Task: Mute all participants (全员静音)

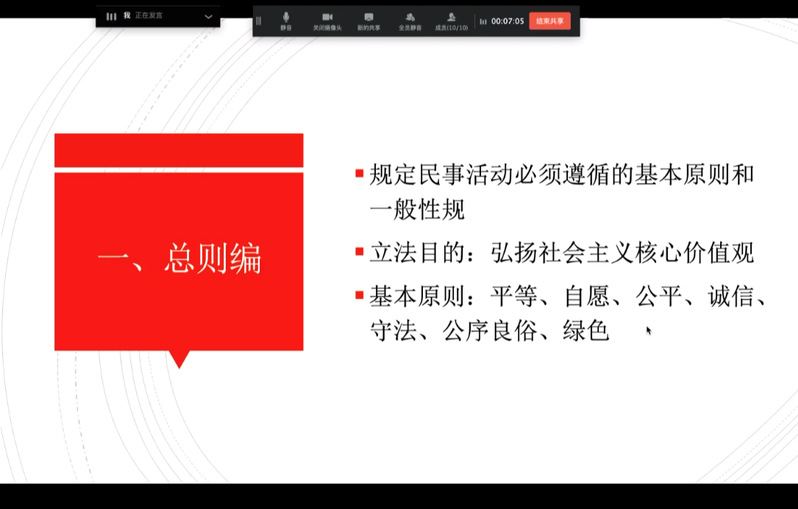Action: point(410,20)
